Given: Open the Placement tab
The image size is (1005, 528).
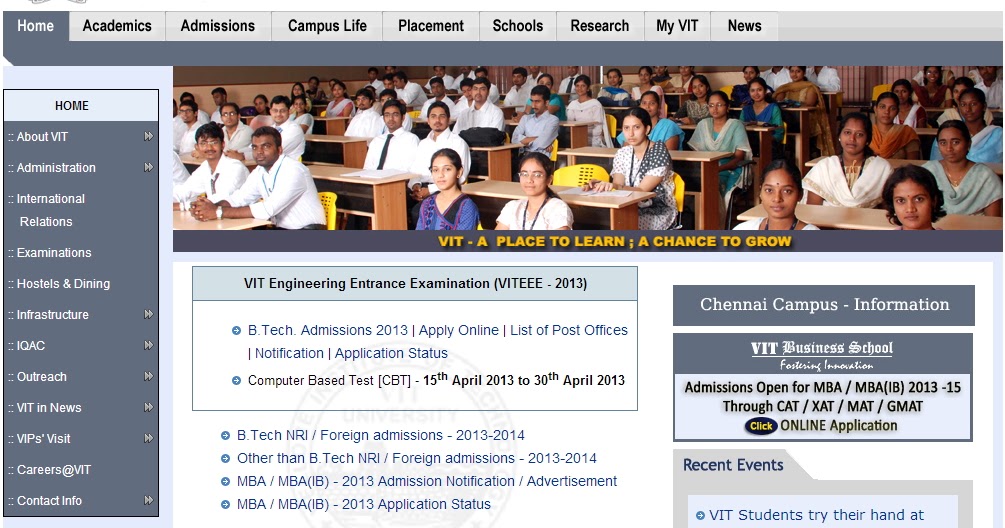Looking at the screenshot, I should [431, 26].
